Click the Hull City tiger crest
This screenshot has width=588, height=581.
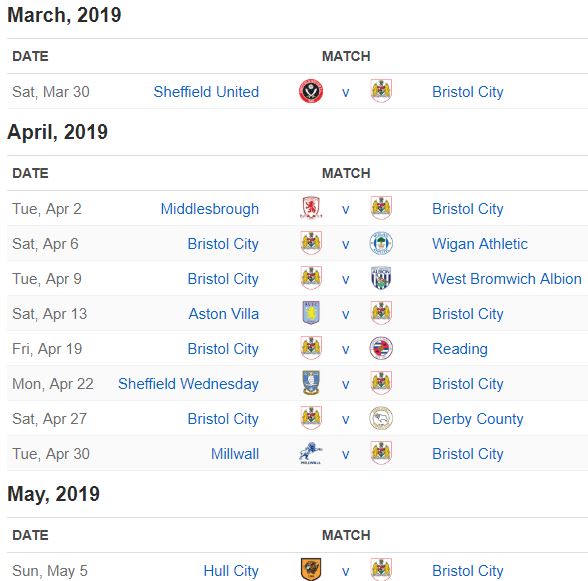point(311,569)
